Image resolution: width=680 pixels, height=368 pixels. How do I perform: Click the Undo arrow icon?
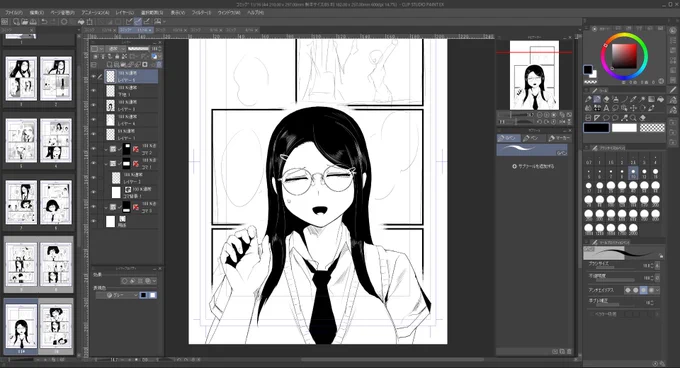point(44,22)
